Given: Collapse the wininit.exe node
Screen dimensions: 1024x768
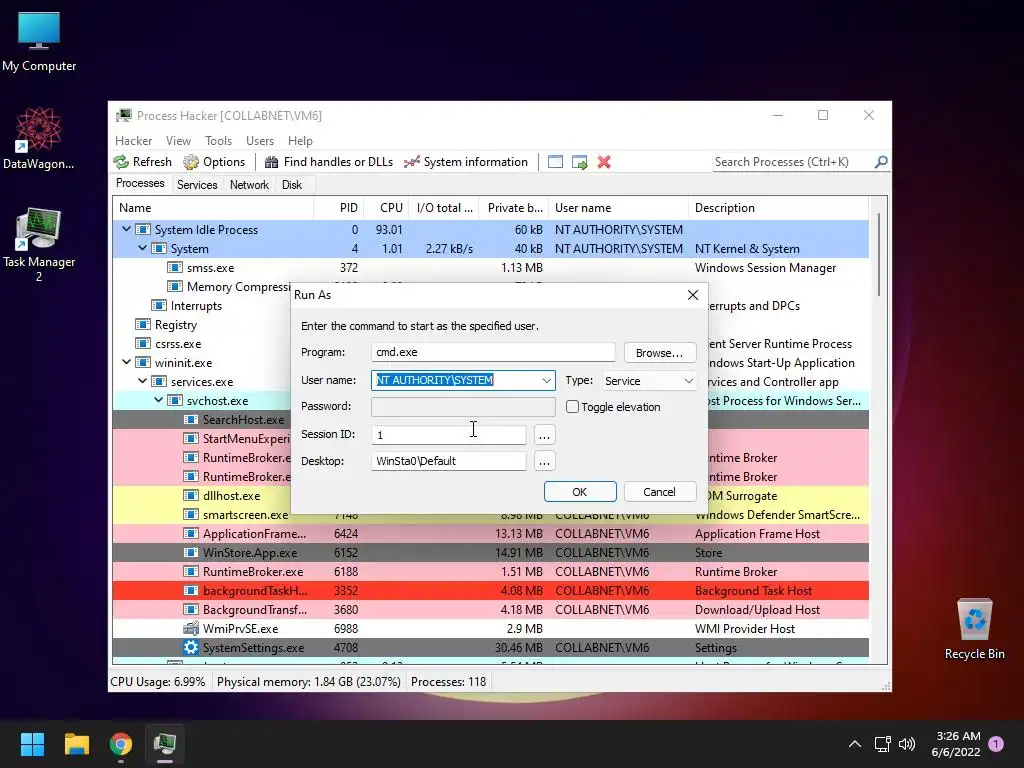Looking at the screenshot, I should [x=127, y=362].
